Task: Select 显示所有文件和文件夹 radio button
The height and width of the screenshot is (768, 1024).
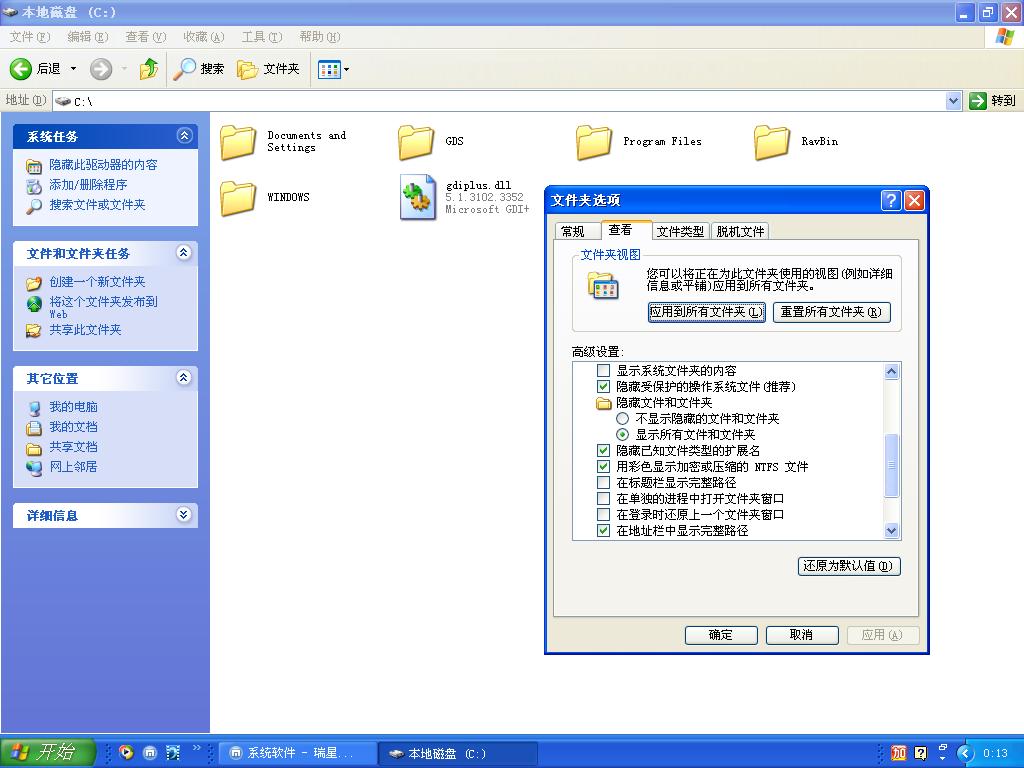Action: [622, 435]
